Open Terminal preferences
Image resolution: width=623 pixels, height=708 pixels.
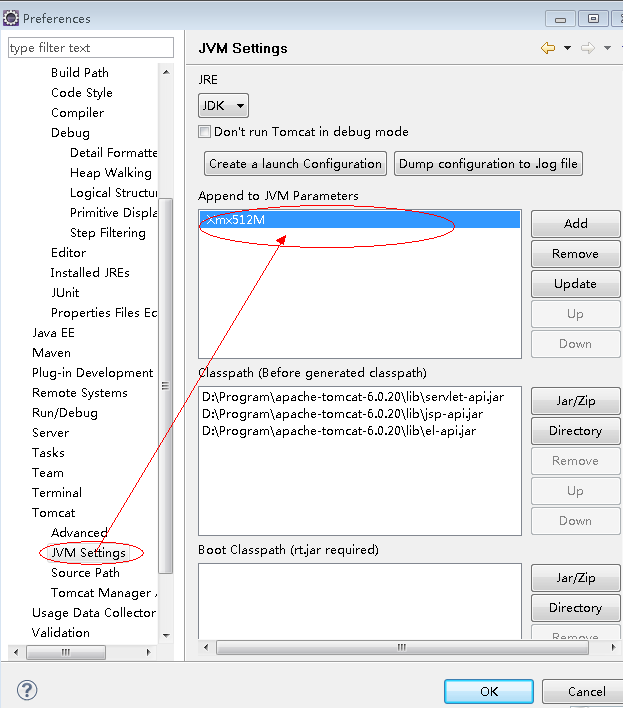(57, 493)
